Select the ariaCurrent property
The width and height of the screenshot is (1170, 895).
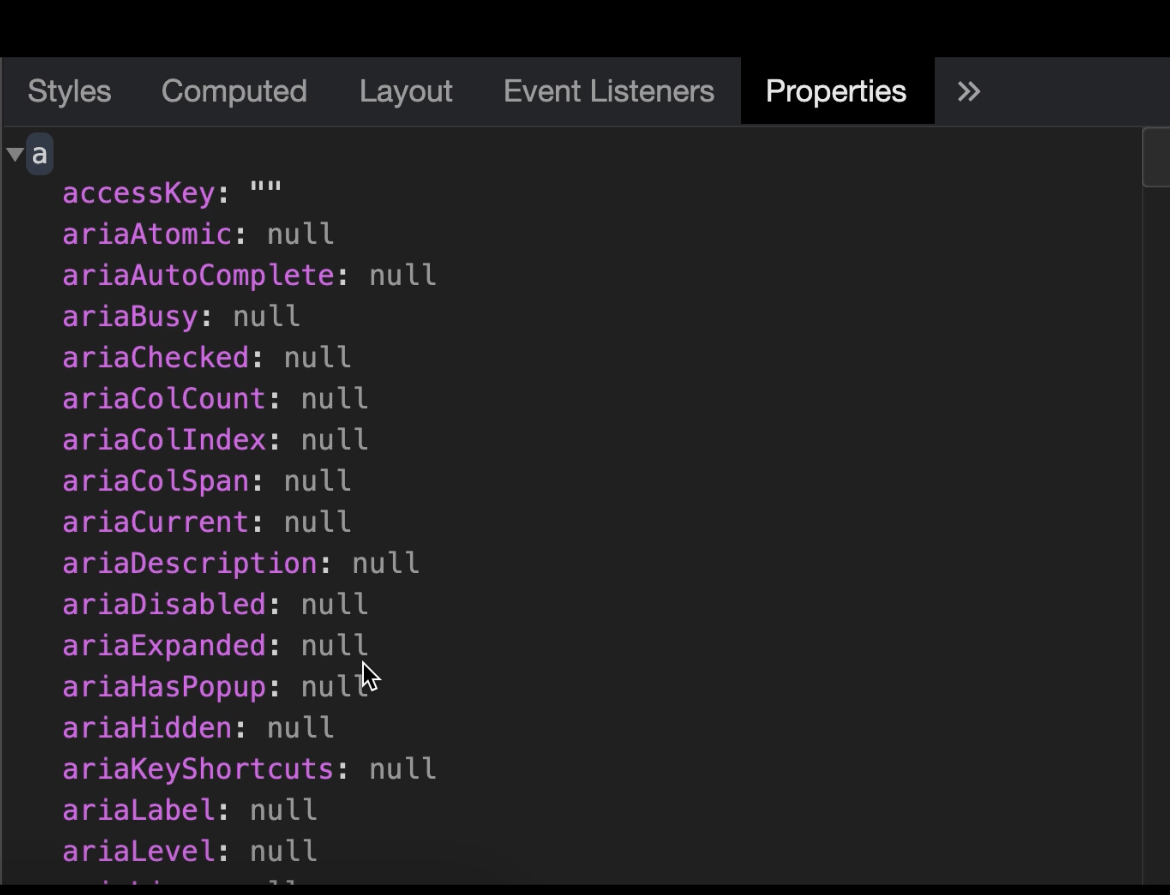[x=155, y=522]
